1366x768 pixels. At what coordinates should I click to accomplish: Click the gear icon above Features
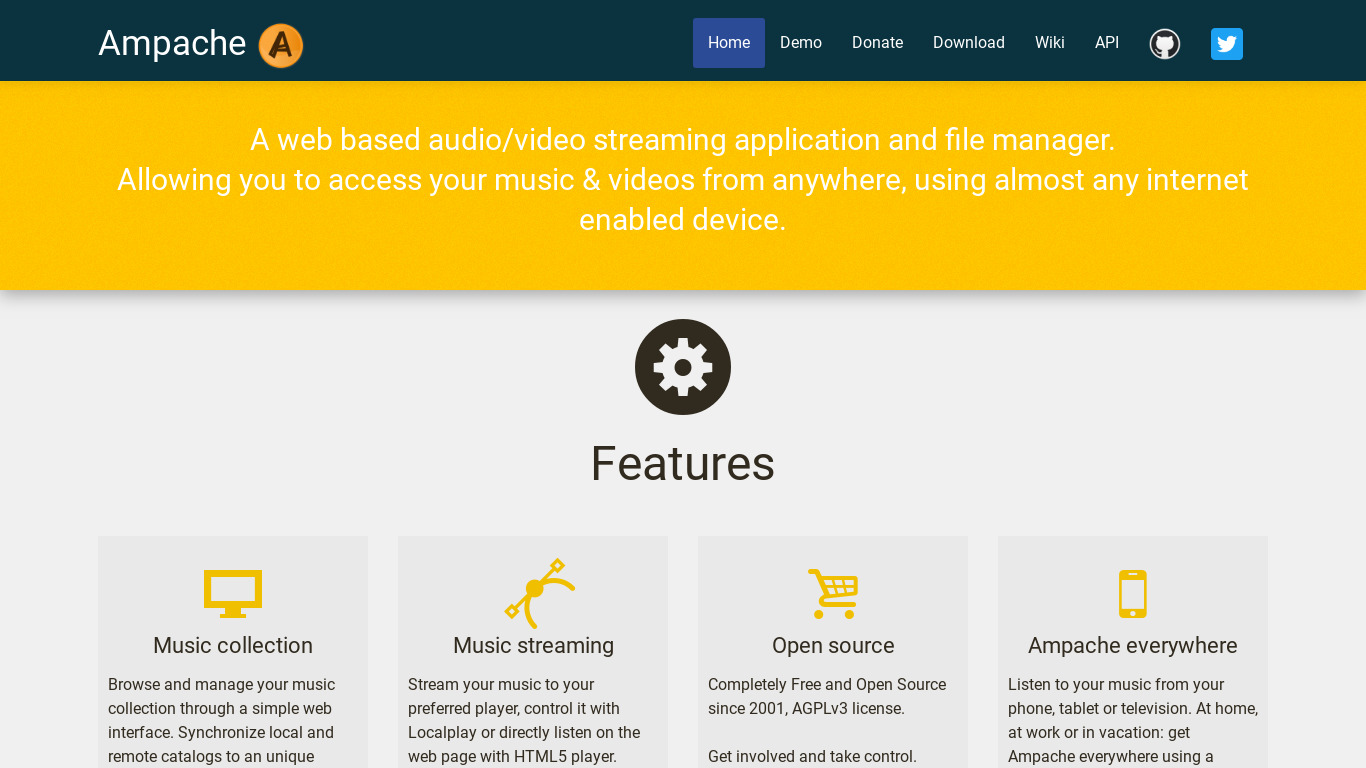coord(683,367)
